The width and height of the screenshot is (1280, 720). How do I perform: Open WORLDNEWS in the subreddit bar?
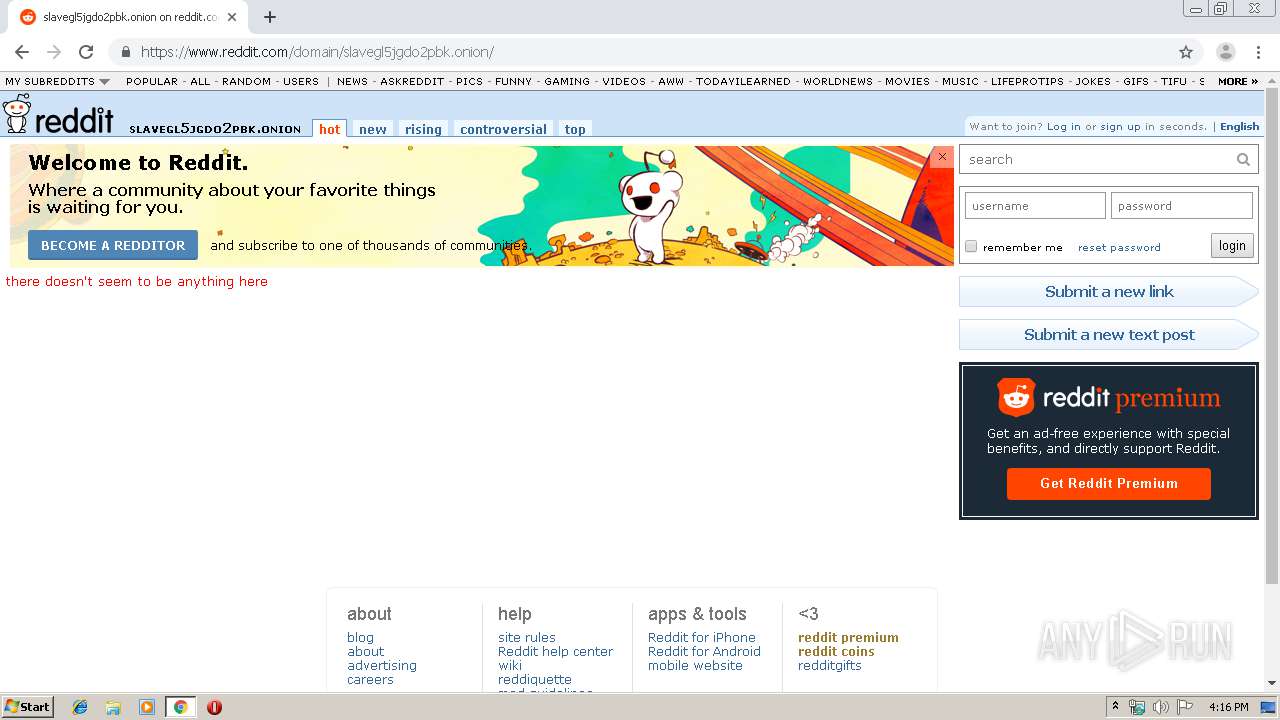(838, 81)
